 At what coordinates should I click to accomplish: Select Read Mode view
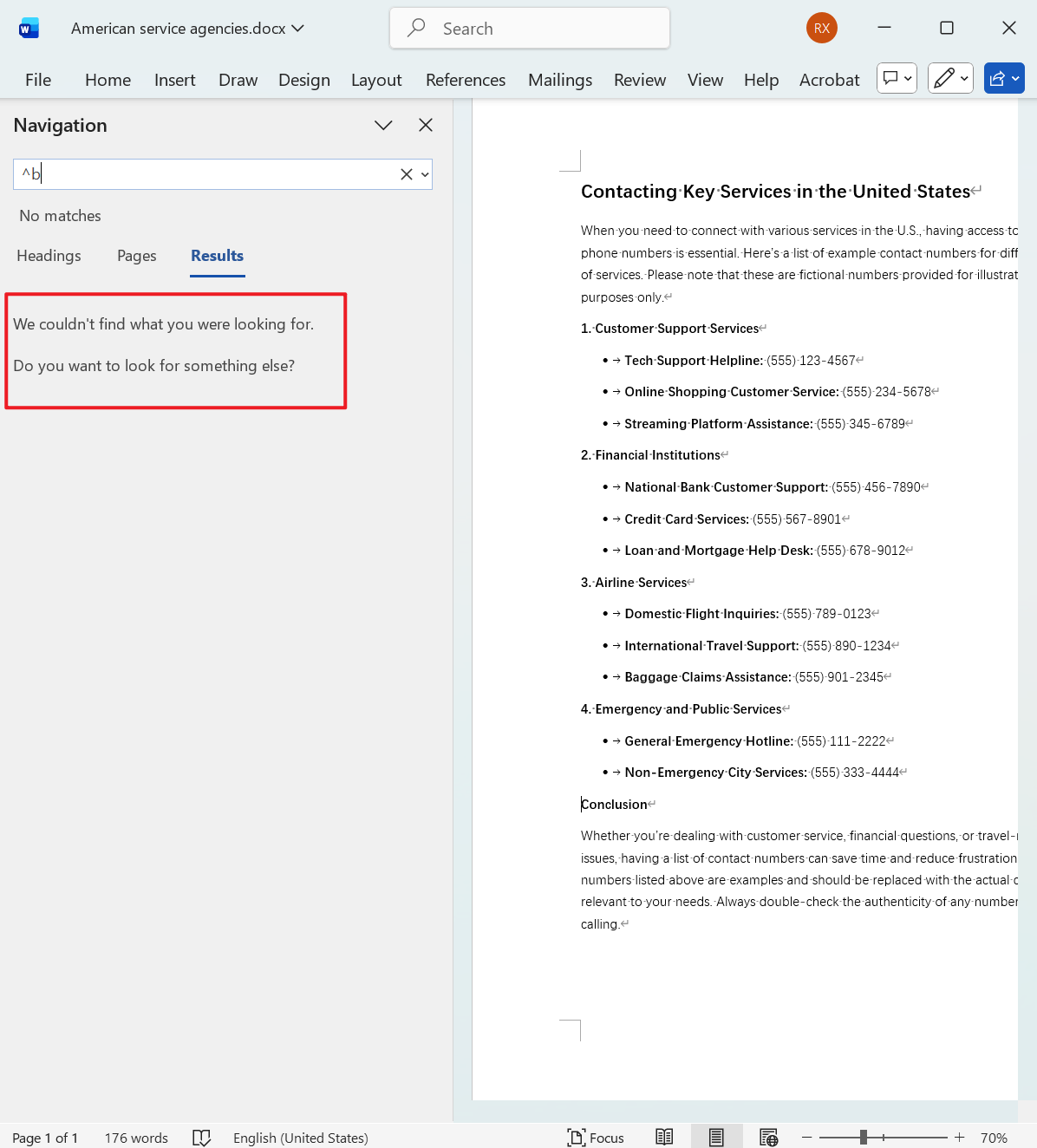[664, 1136]
